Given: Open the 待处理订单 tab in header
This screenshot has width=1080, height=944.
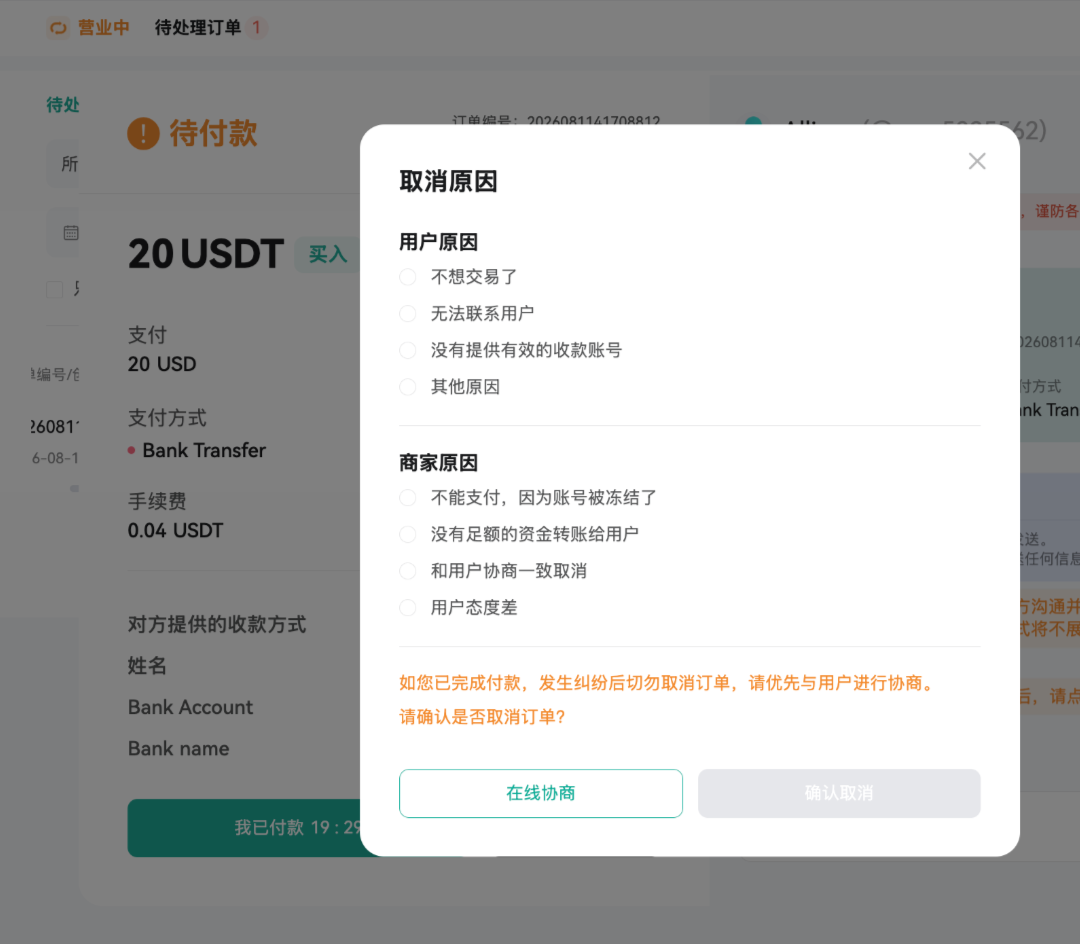Looking at the screenshot, I should [198, 28].
